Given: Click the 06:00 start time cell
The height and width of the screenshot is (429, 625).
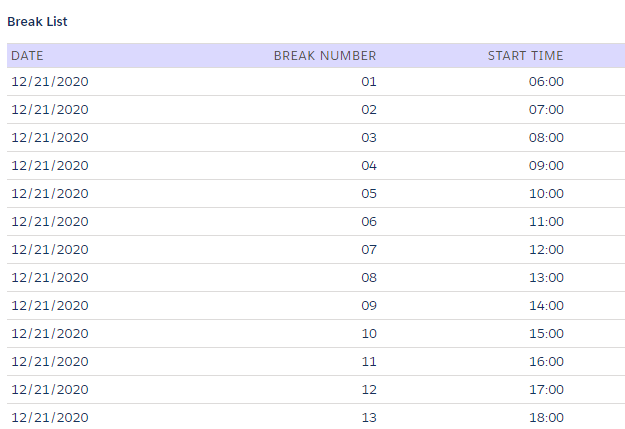Looking at the screenshot, I should click(x=546, y=82).
